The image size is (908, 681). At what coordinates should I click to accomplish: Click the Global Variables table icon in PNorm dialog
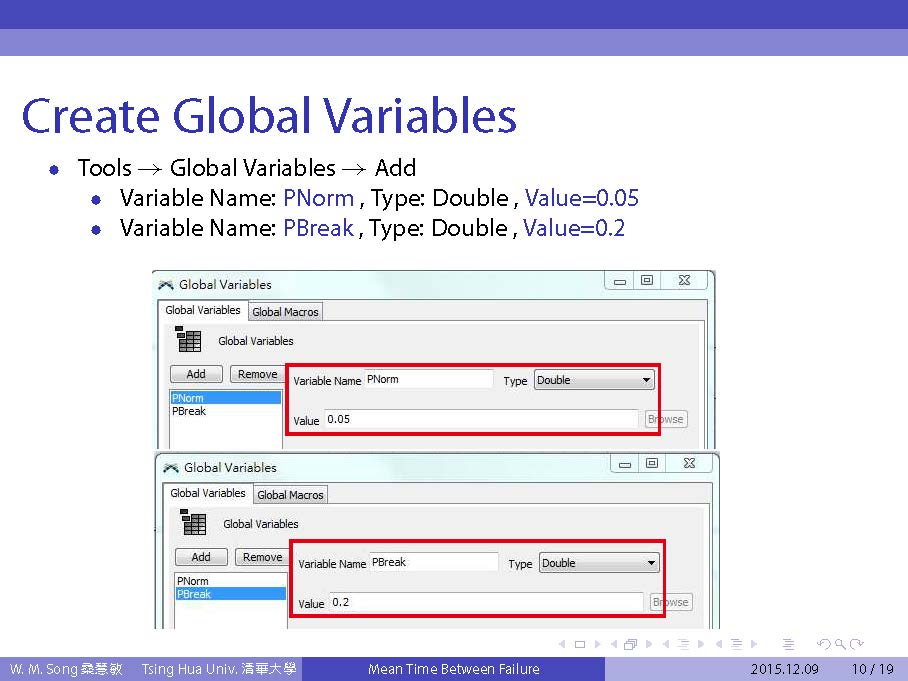click(188, 339)
